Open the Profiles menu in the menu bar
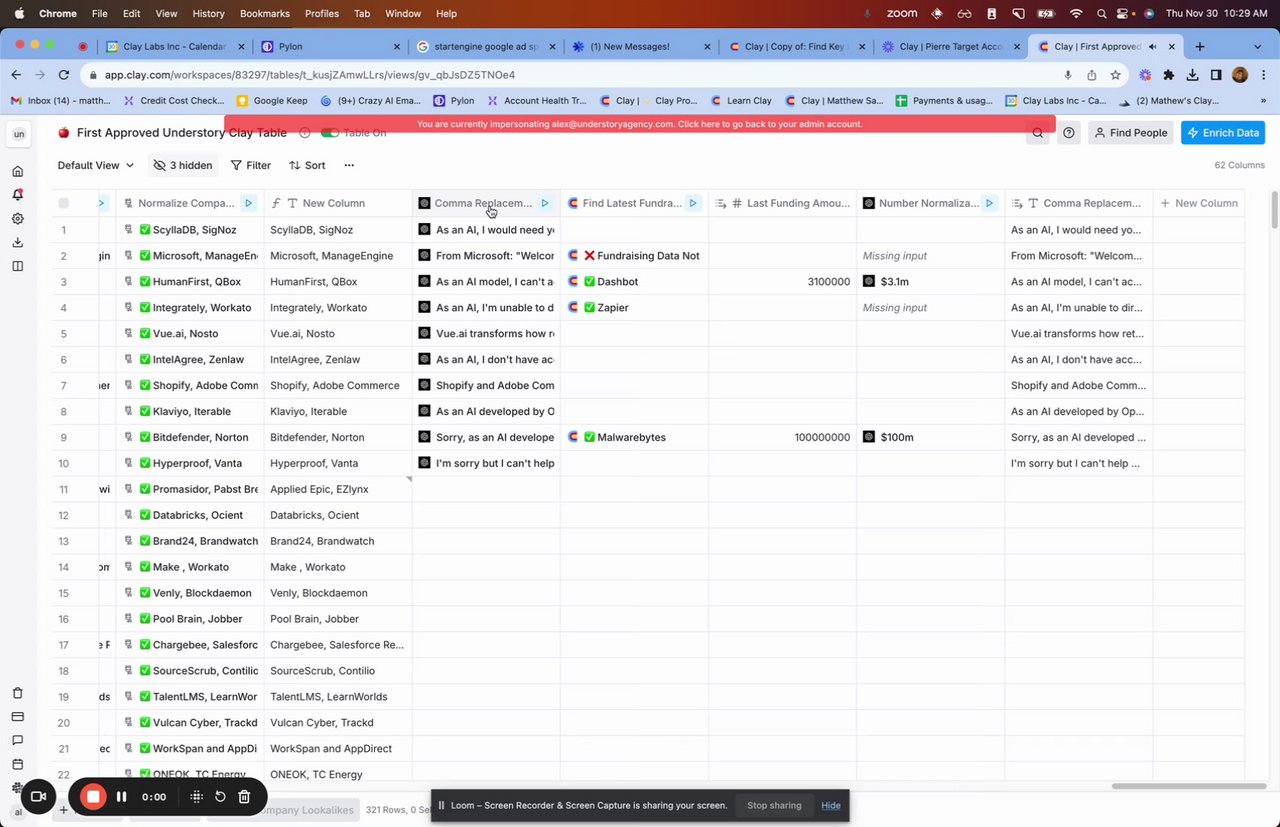This screenshot has height=827, width=1280. pyautogui.click(x=322, y=13)
